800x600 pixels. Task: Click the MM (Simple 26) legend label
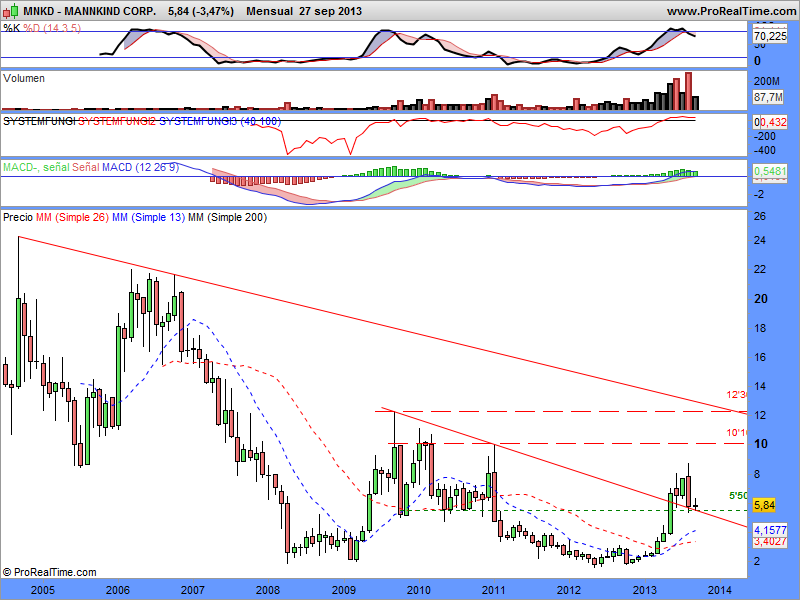pos(72,217)
